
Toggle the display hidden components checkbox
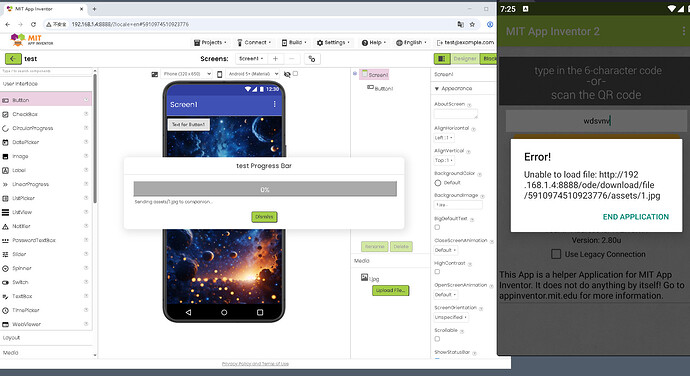(295, 74)
